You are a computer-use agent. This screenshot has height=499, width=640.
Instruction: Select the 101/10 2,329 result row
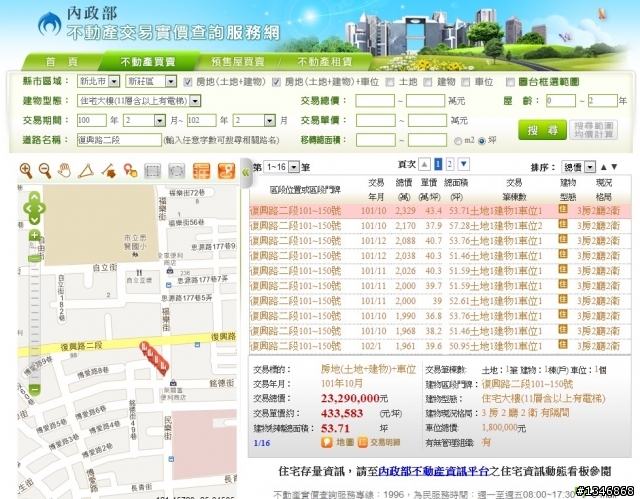[x=440, y=211]
